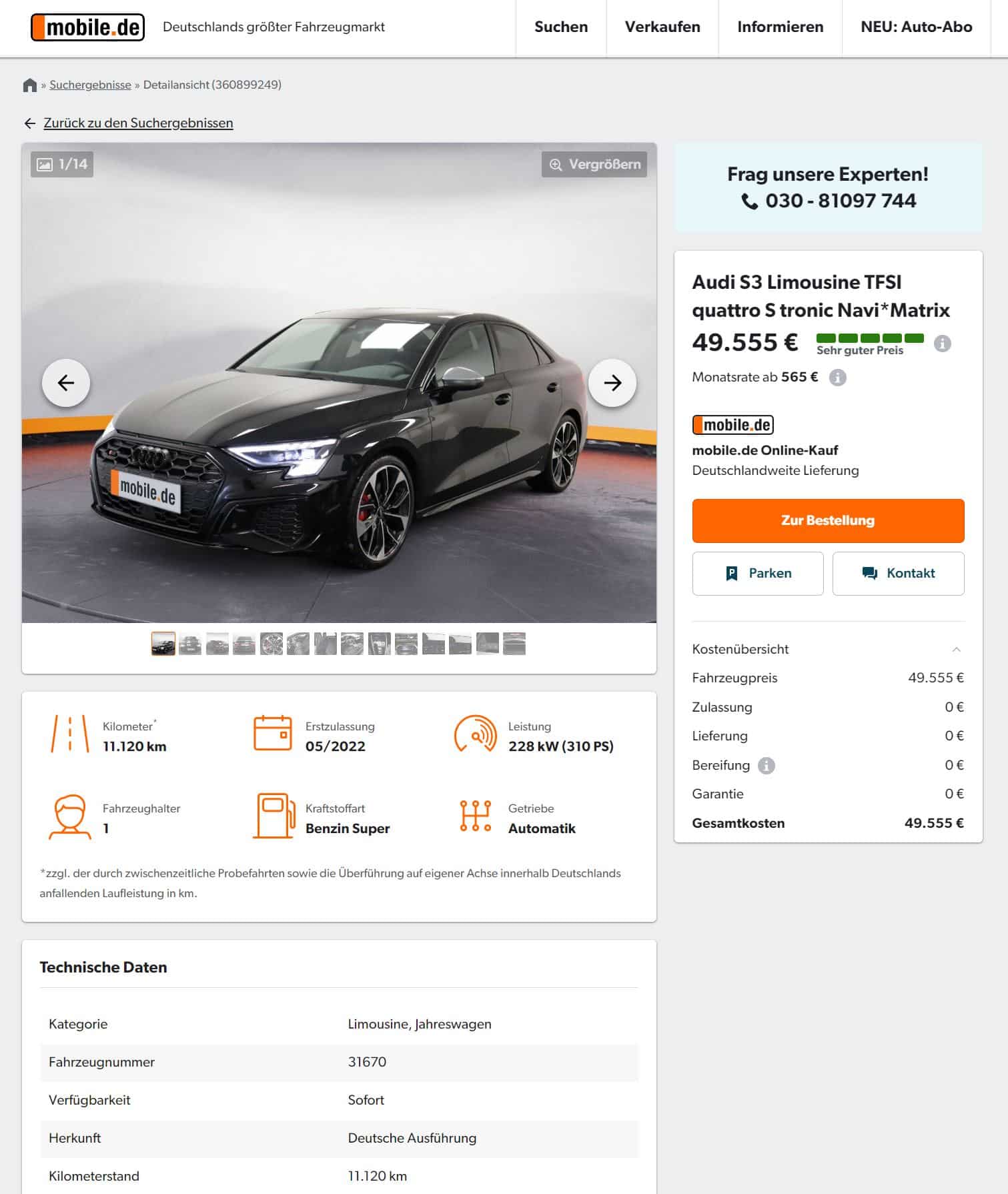Screen dimensions: 1008x1194
Task: Click the Benzin Super value
Action: (348, 828)
